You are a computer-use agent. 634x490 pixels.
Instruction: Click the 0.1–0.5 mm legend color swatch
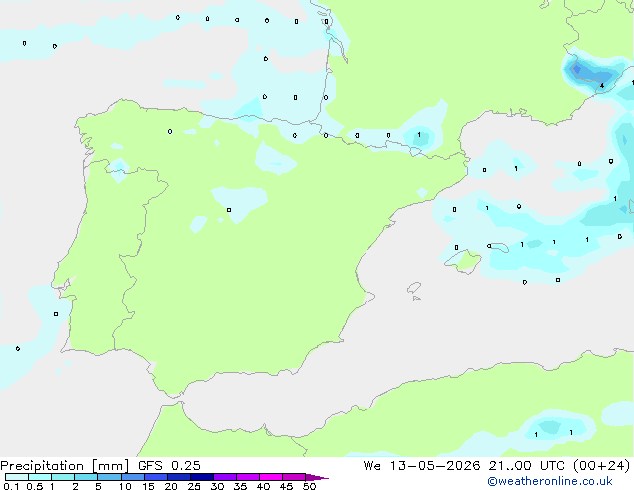pos(17,477)
